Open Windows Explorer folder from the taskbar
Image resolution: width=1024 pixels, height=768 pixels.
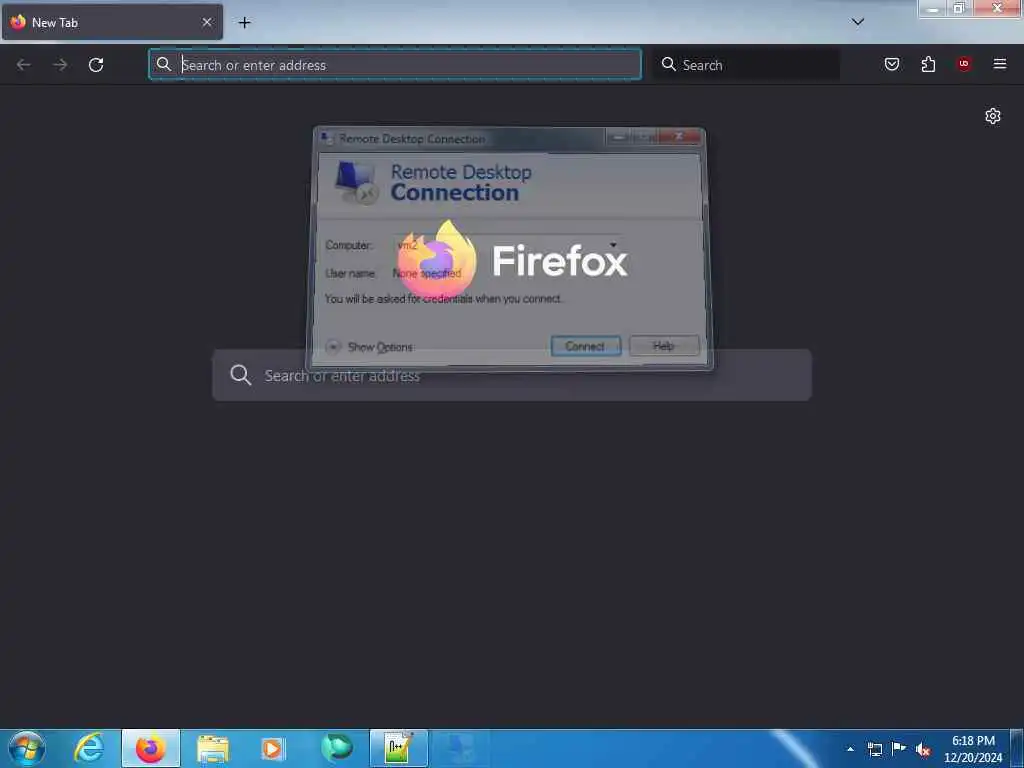pyautogui.click(x=213, y=749)
